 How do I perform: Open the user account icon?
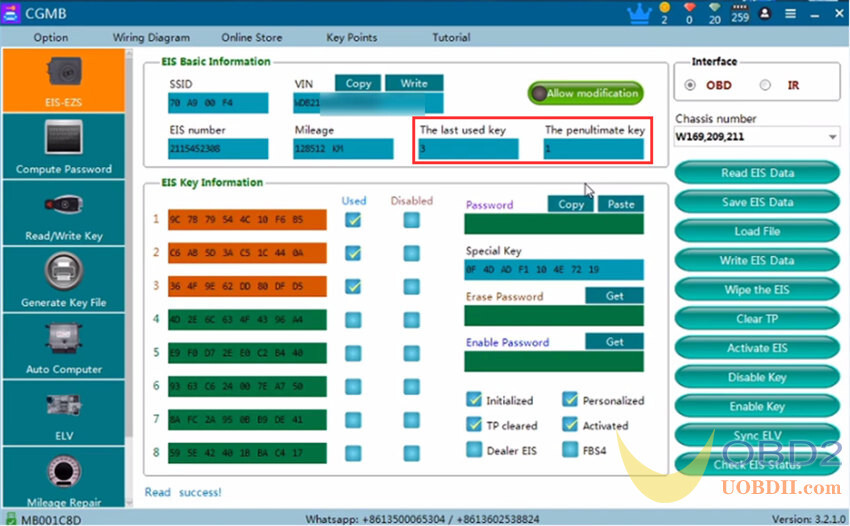point(765,13)
